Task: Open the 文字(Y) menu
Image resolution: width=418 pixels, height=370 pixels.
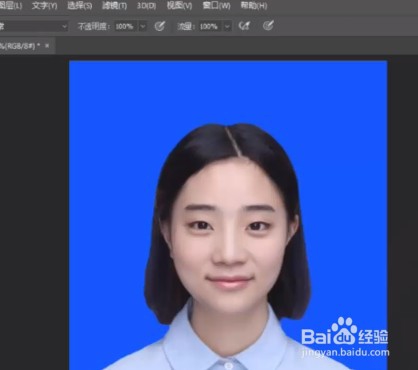Action: tap(44, 6)
